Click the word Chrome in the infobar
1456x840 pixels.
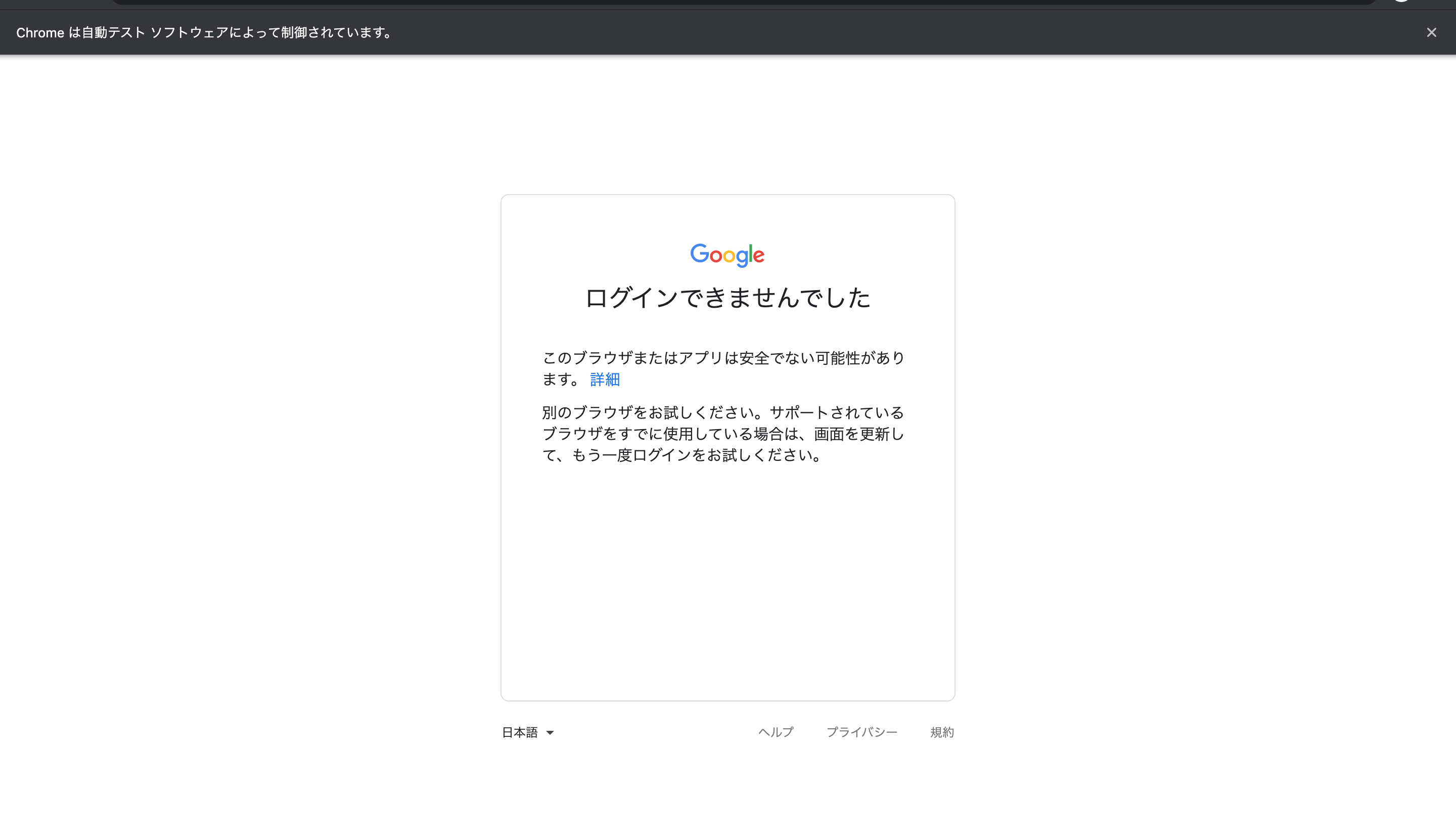point(40,33)
